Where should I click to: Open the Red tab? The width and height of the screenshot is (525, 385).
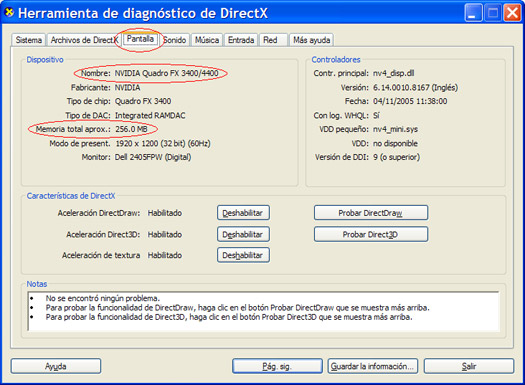(273, 40)
